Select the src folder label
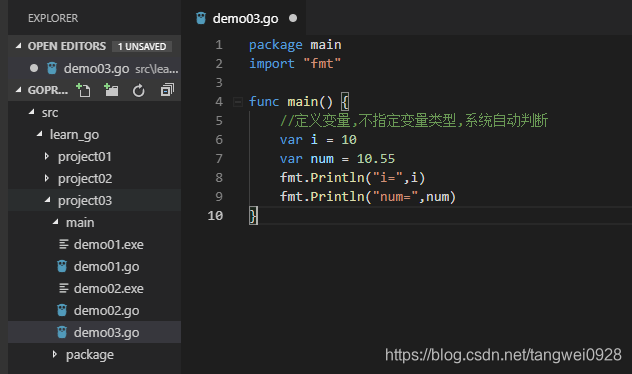 (50, 113)
